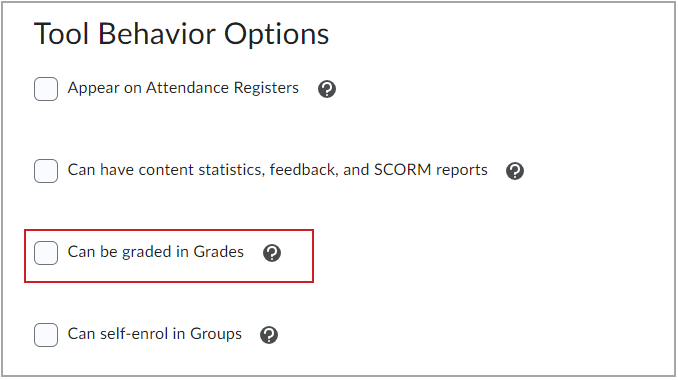The width and height of the screenshot is (678, 380).
Task: Enable Appear on Attendance Registers checkbox
Action: coord(46,89)
